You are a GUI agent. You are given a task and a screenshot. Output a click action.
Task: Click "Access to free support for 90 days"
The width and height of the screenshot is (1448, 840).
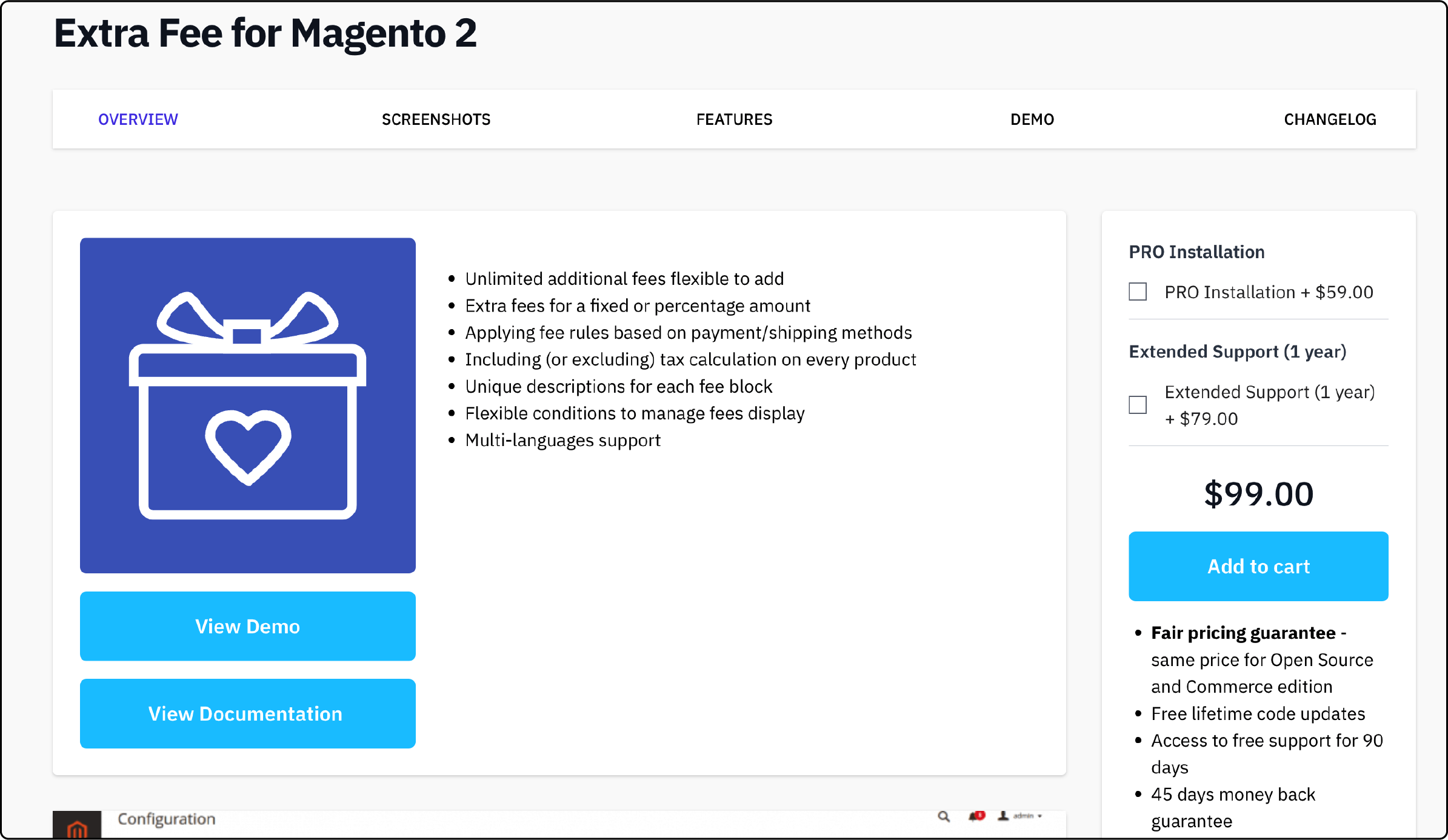(1267, 753)
